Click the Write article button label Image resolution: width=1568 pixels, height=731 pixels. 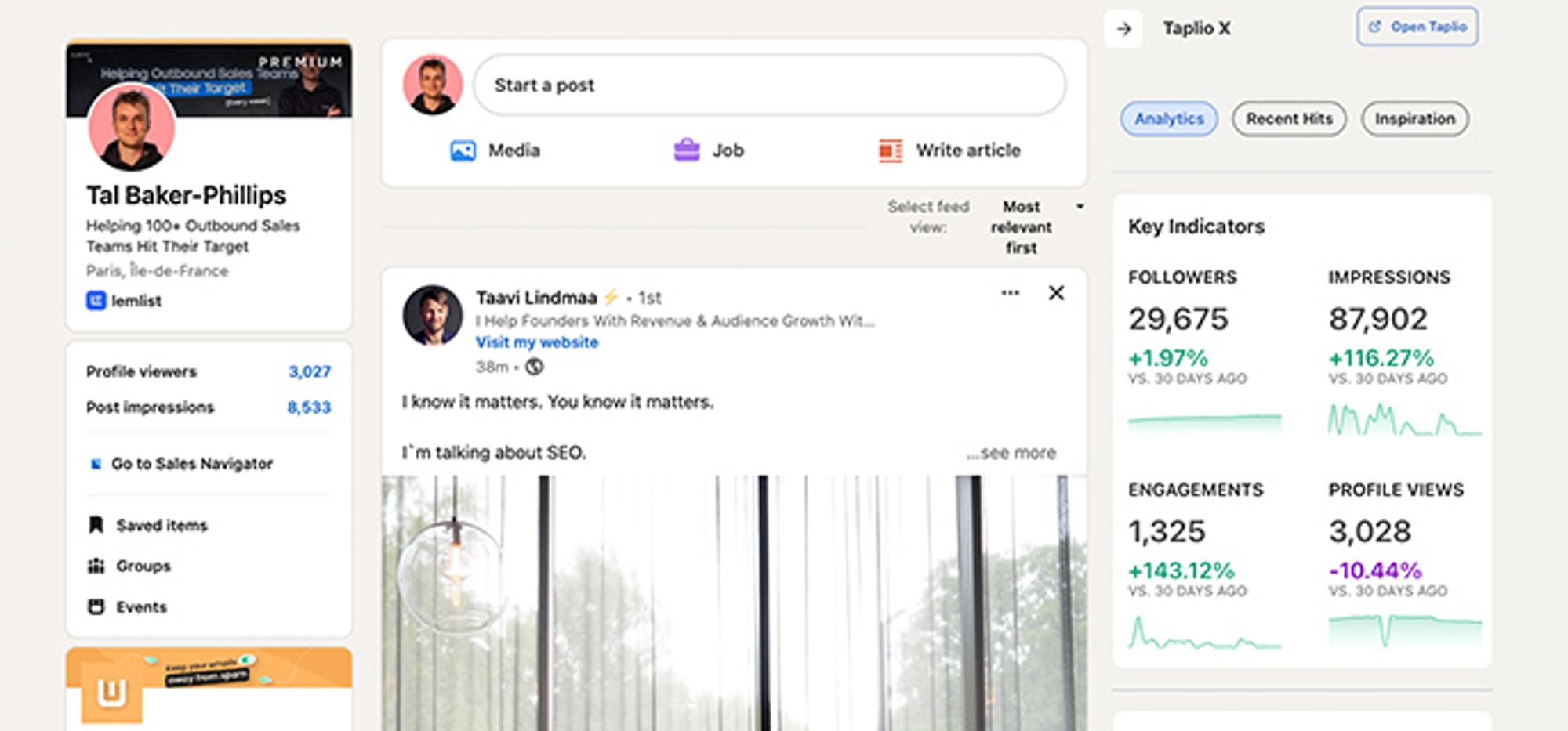[968, 150]
